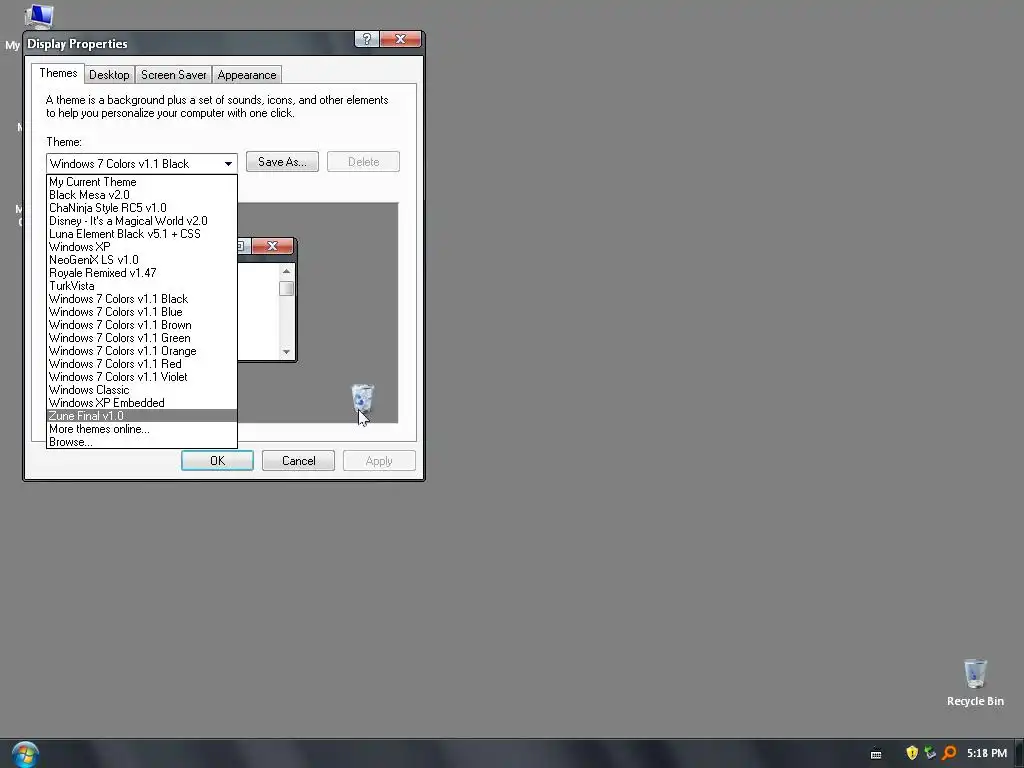Select Windows 7 Colors v1.1 Blue
Image resolution: width=1024 pixels, height=768 pixels.
pyautogui.click(x=142, y=312)
